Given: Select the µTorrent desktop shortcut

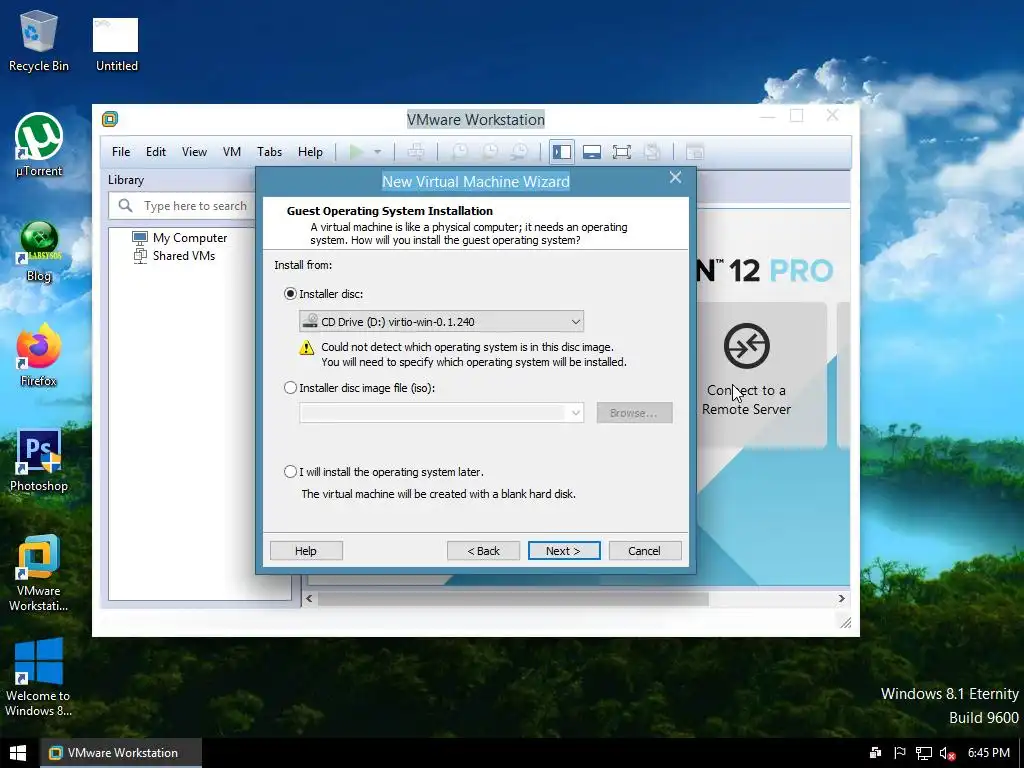Looking at the screenshot, I should [x=39, y=145].
